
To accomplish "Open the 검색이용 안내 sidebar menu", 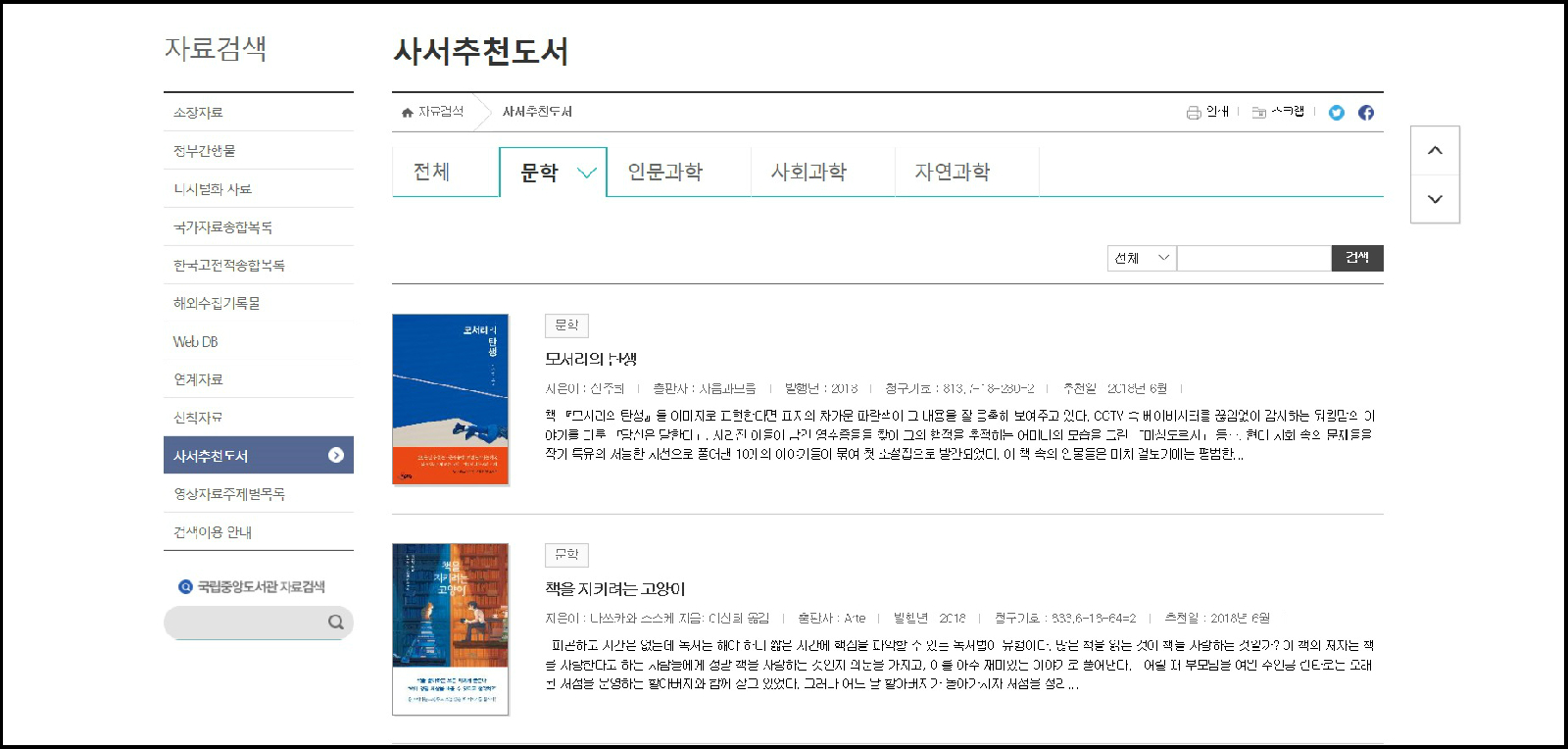I will 258,532.
